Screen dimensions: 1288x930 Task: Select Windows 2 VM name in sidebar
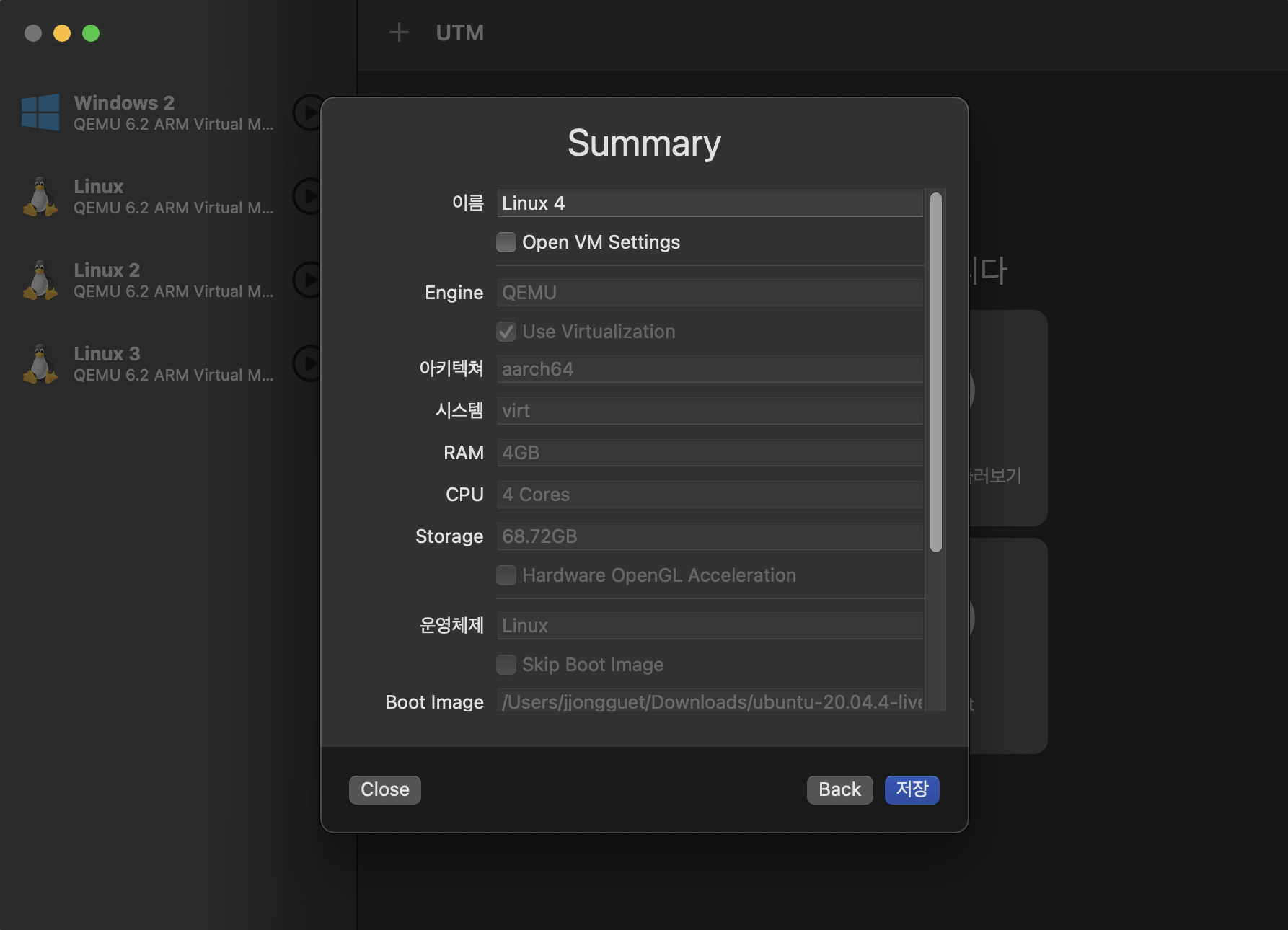(x=124, y=103)
